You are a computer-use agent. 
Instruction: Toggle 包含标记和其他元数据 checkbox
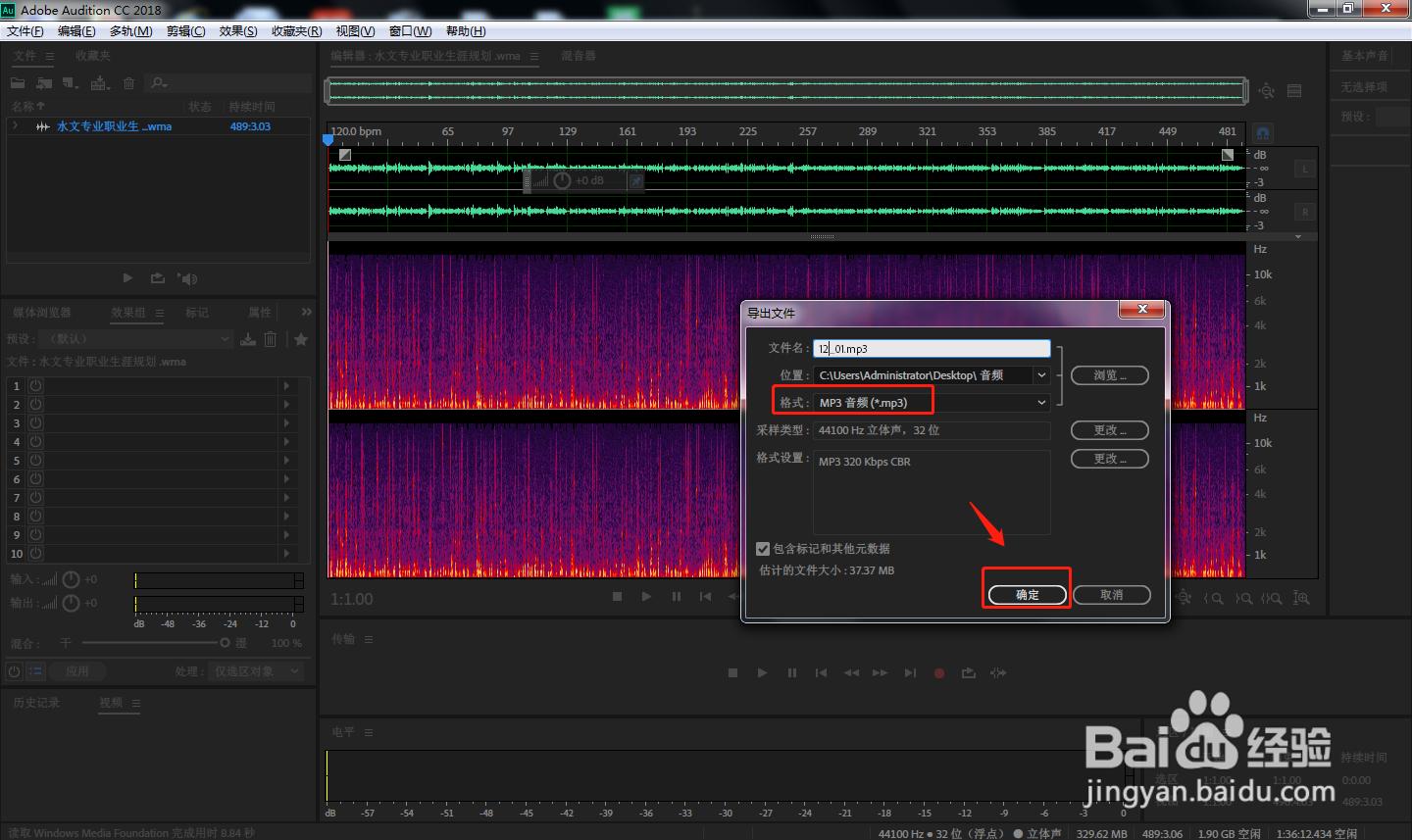pos(763,549)
